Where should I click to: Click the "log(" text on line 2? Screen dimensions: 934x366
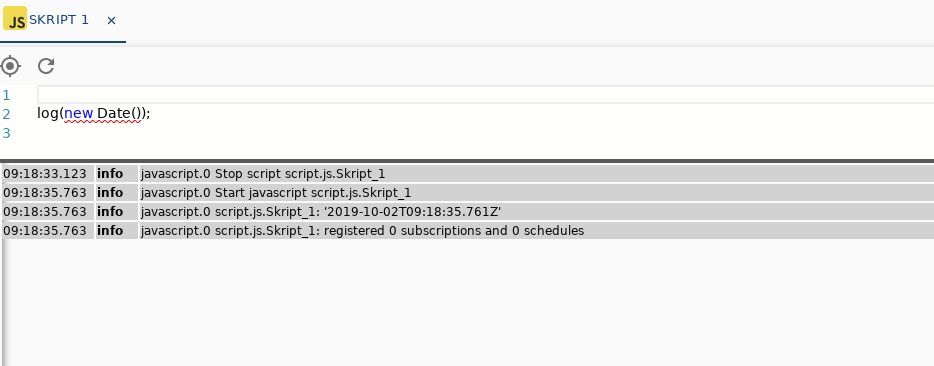click(51, 113)
